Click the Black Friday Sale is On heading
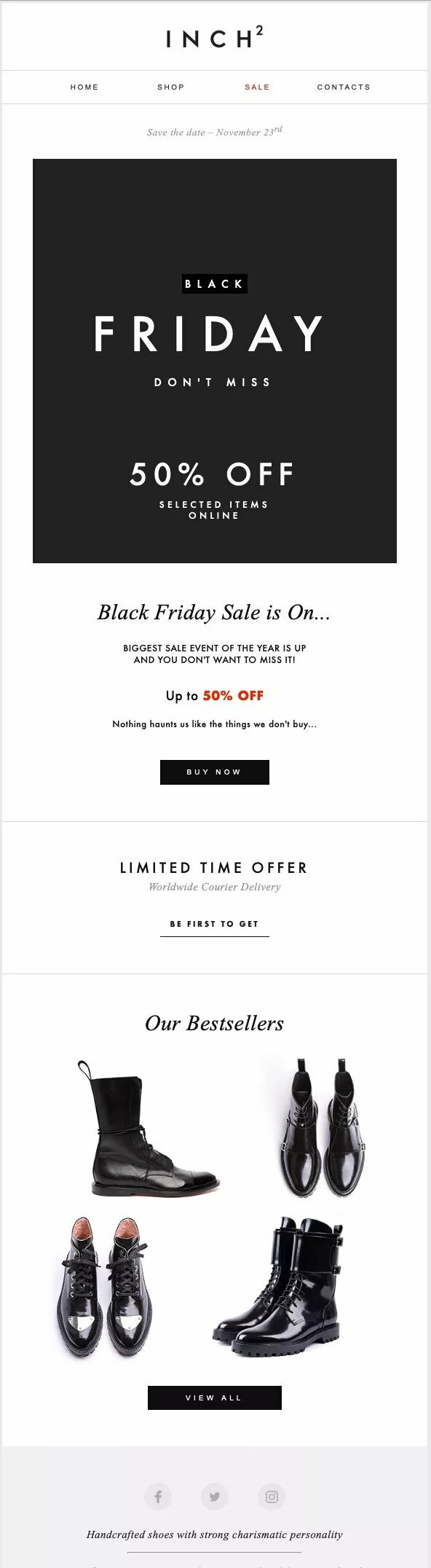The image size is (431, 1568). click(215, 614)
